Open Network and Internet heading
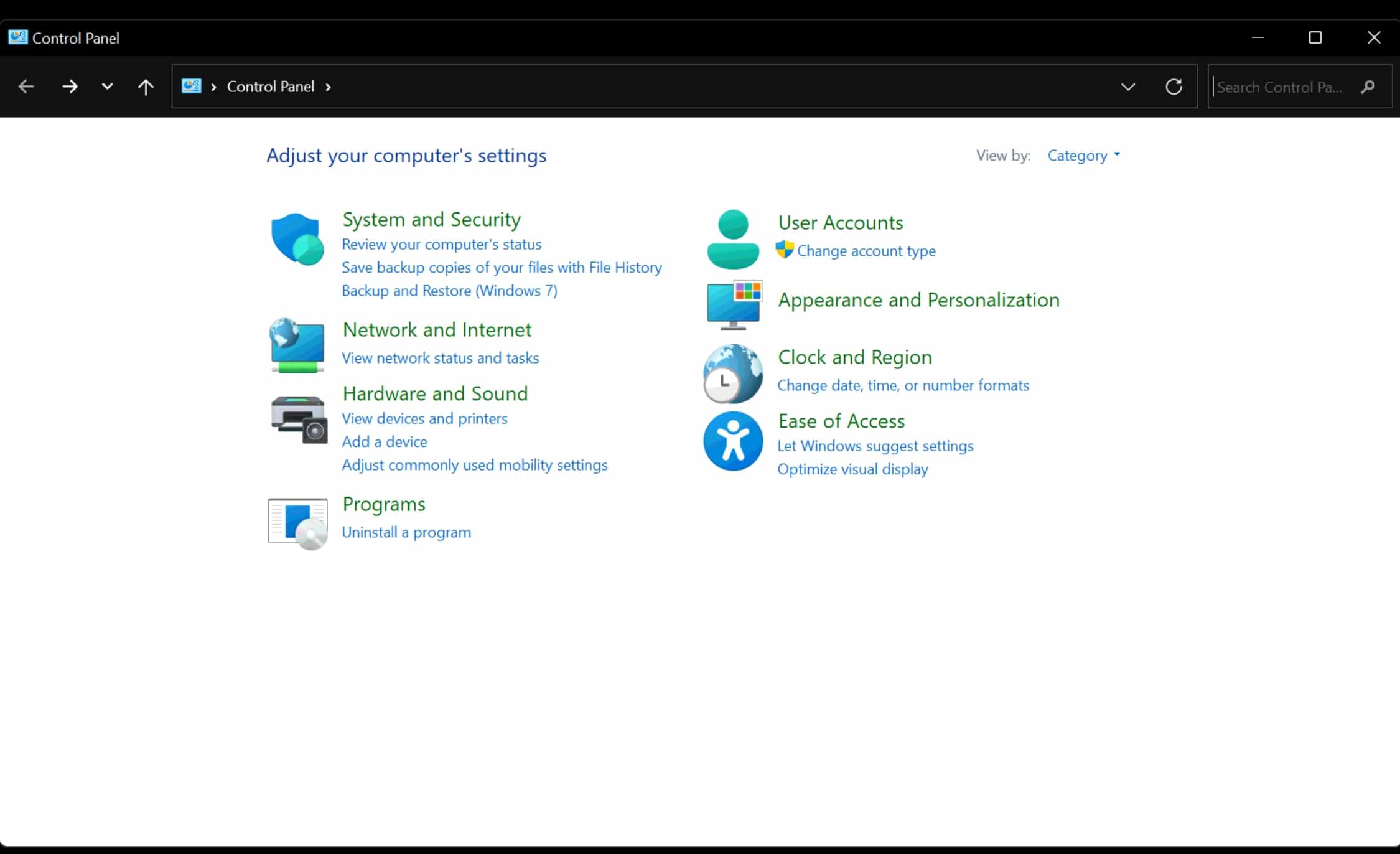Viewport: 1400px width, 854px height. [437, 329]
